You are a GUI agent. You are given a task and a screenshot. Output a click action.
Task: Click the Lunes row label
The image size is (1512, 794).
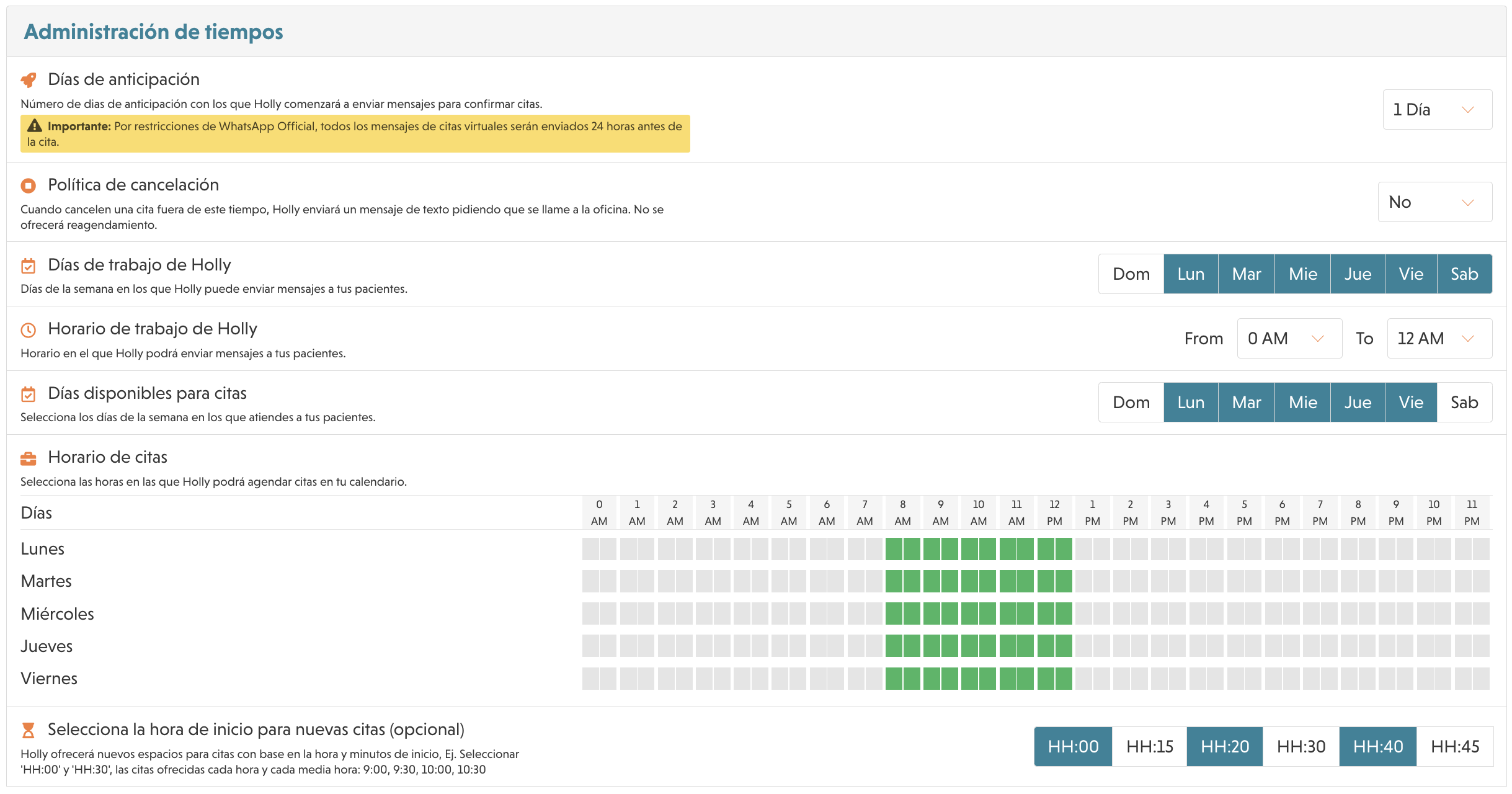[x=43, y=549]
